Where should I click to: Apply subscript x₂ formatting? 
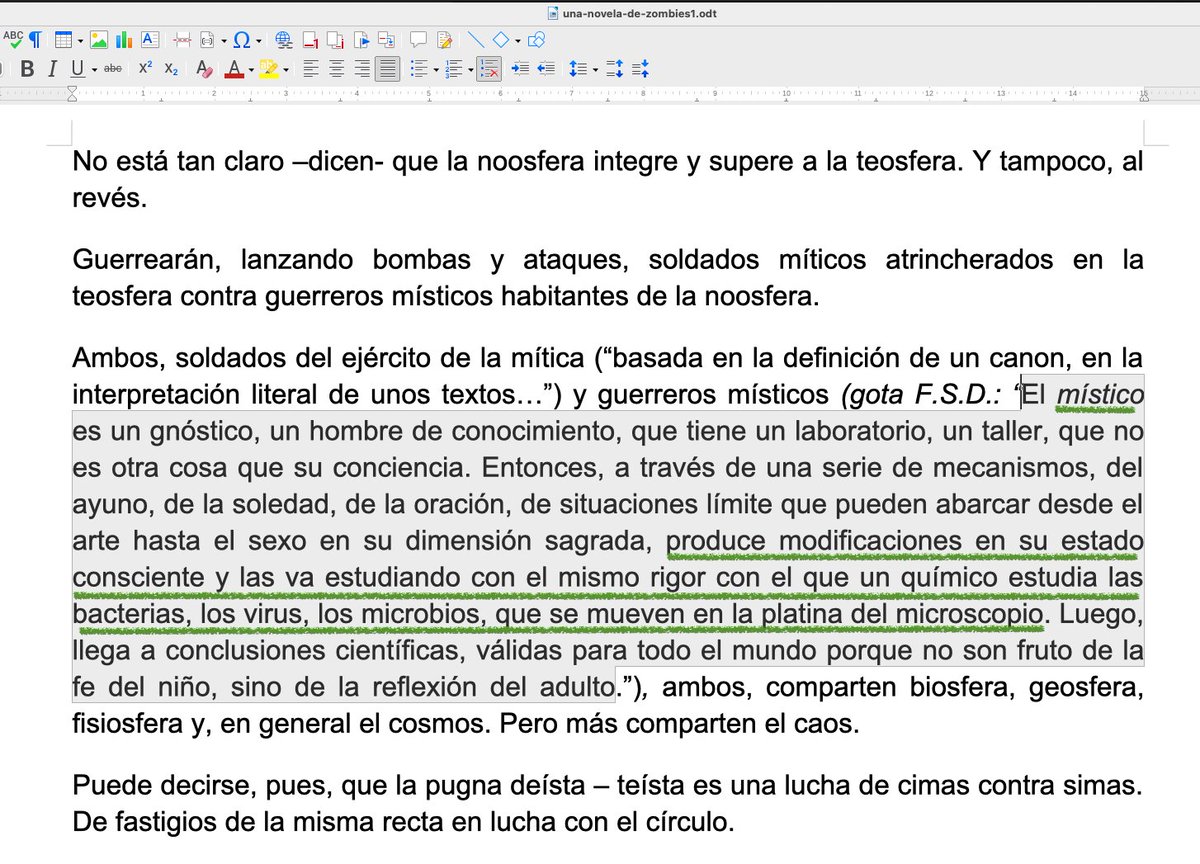click(x=171, y=69)
